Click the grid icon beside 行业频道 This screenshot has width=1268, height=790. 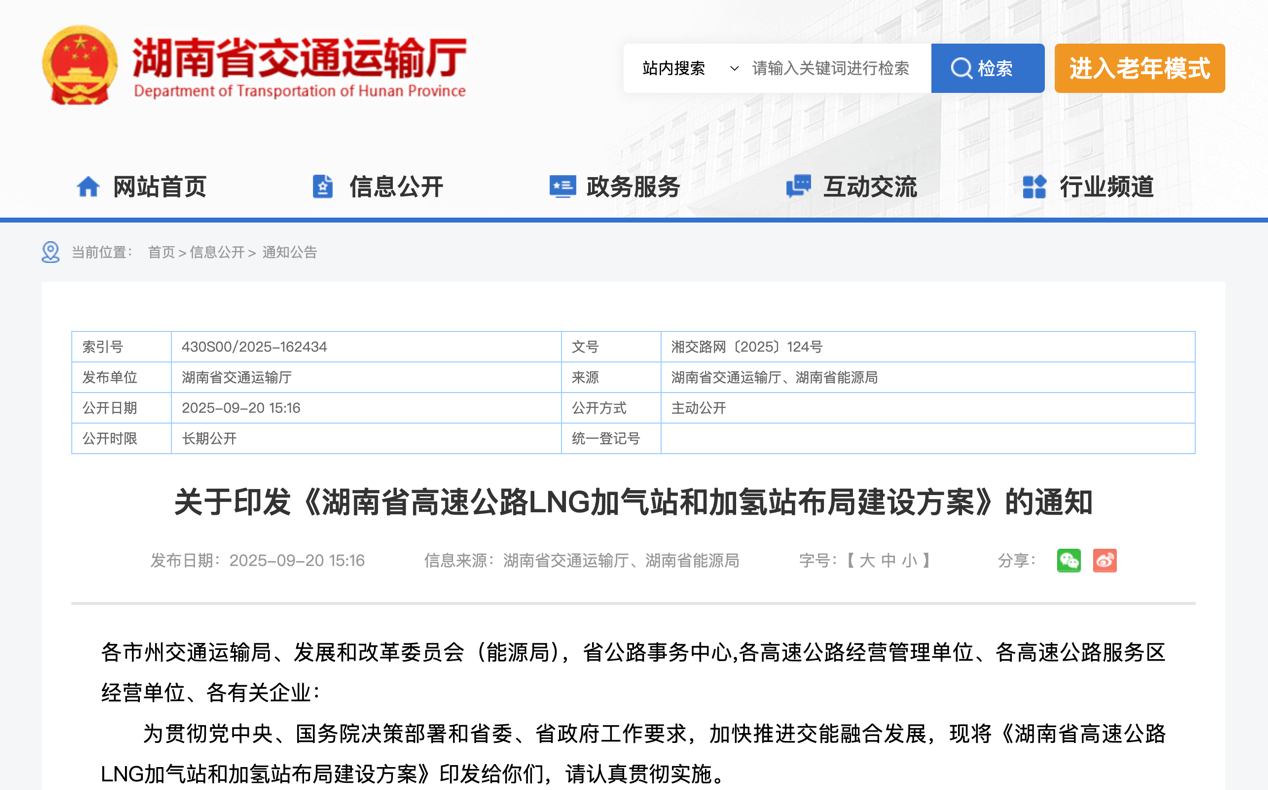(x=1033, y=186)
